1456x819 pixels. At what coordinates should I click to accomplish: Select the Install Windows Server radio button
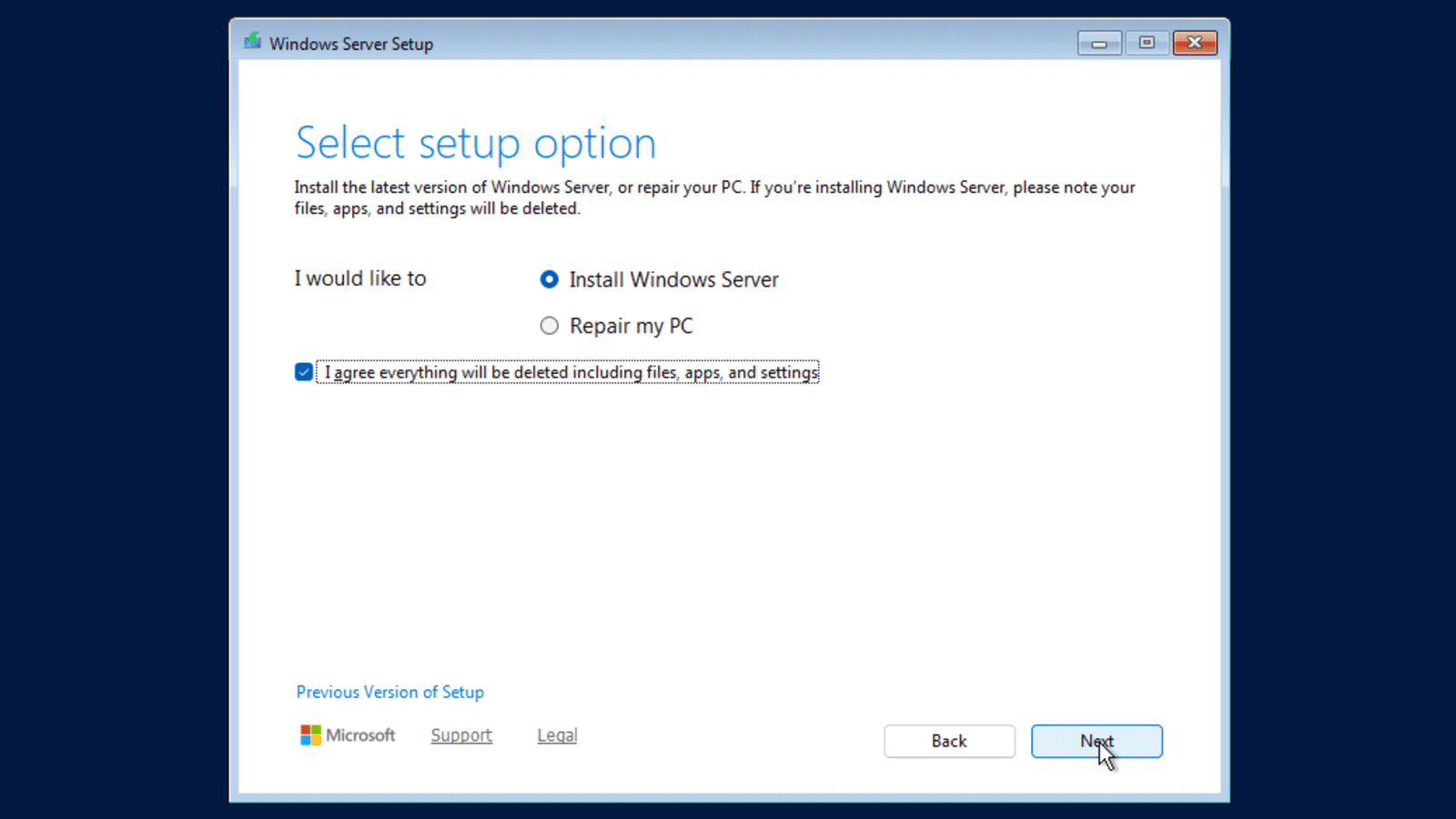(549, 279)
